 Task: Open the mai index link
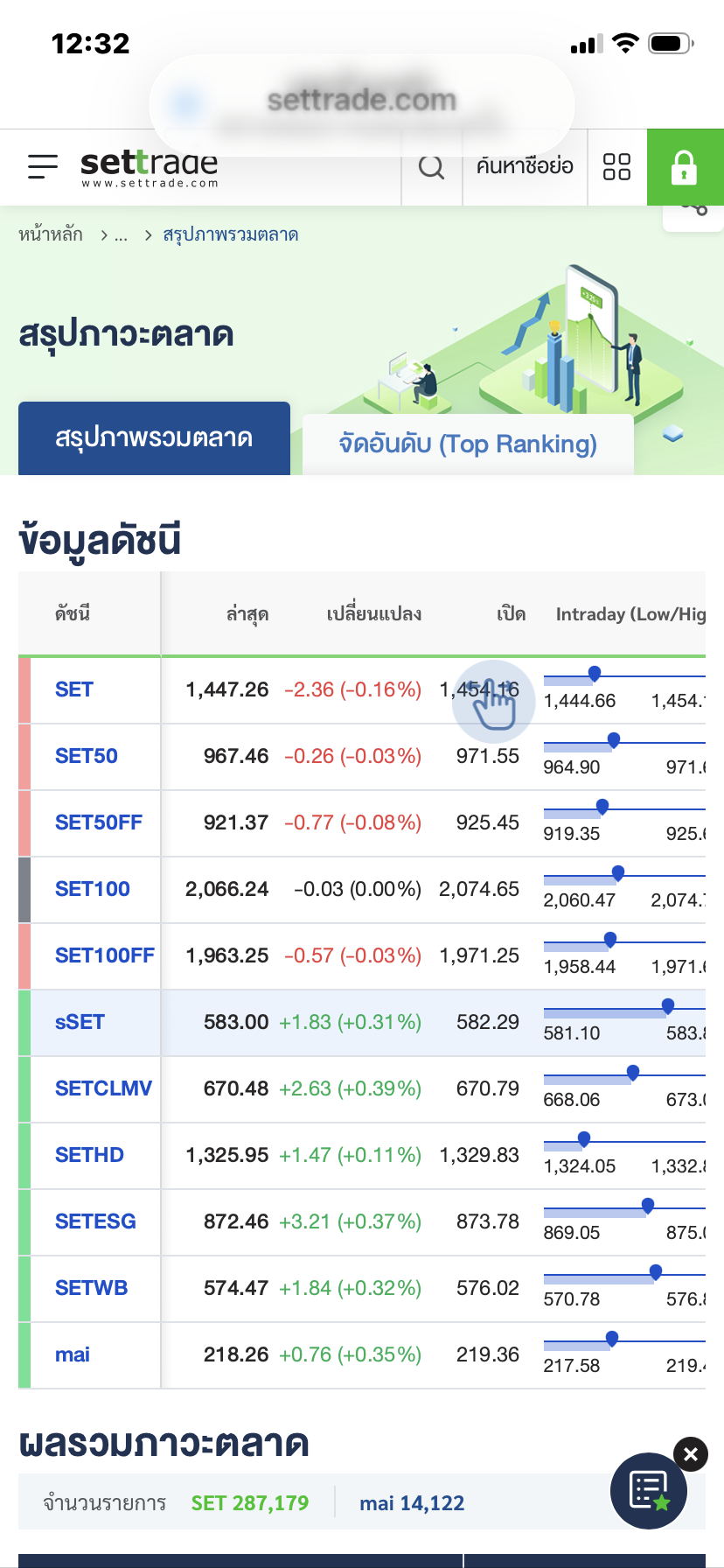[x=73, y=1354]
